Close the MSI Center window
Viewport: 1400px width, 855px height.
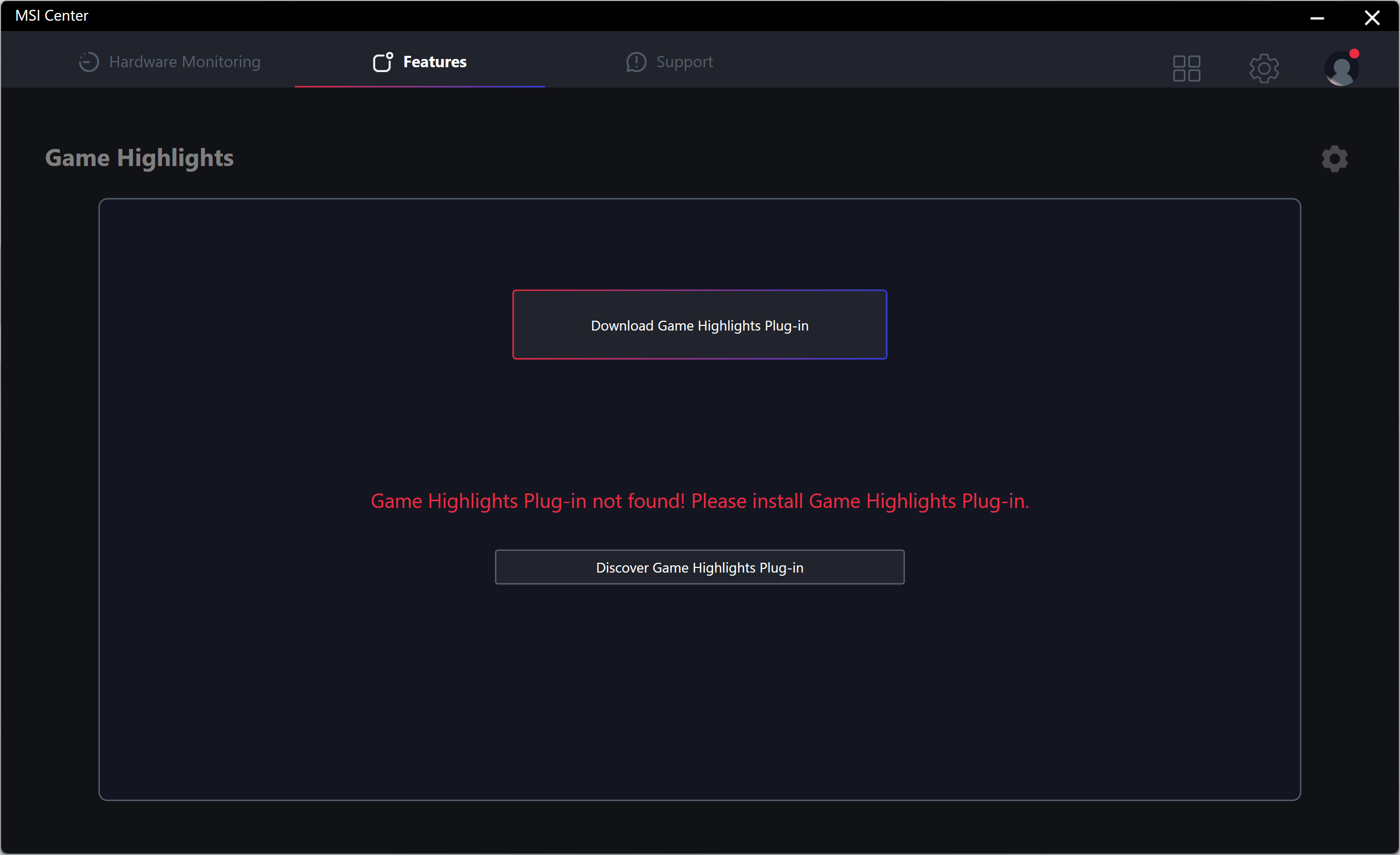pyautogui.click(x=1372, y=18)
